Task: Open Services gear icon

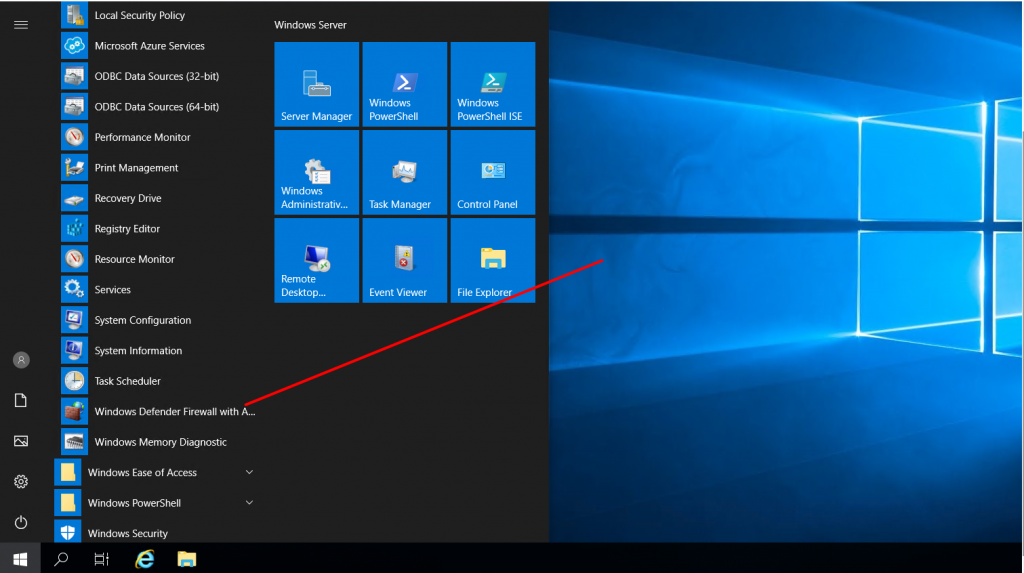Action: pyautogui.click(x=74, y=289)
